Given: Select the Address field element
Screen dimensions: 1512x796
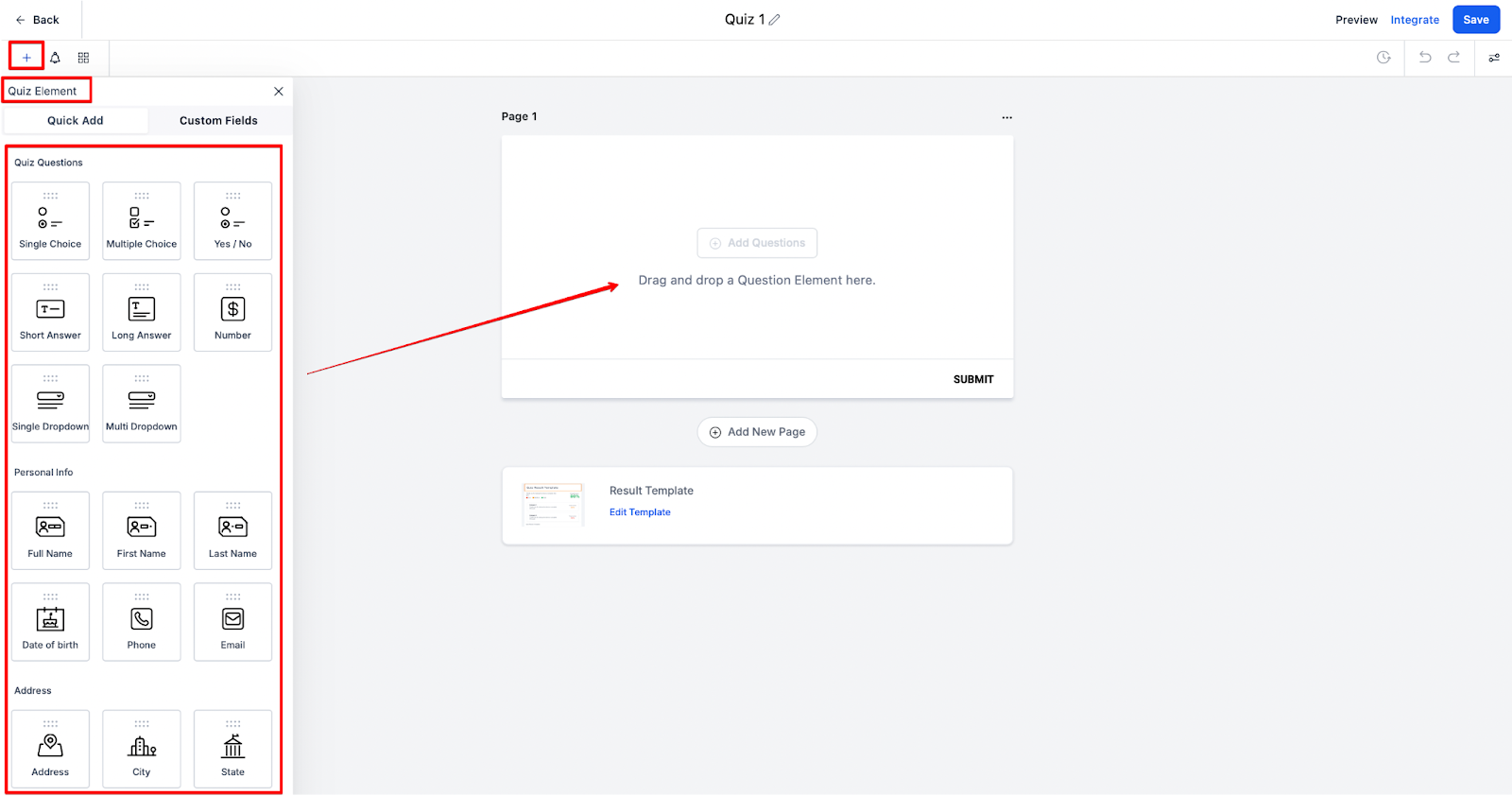Looking at the screenshot, I should [50, 749].
